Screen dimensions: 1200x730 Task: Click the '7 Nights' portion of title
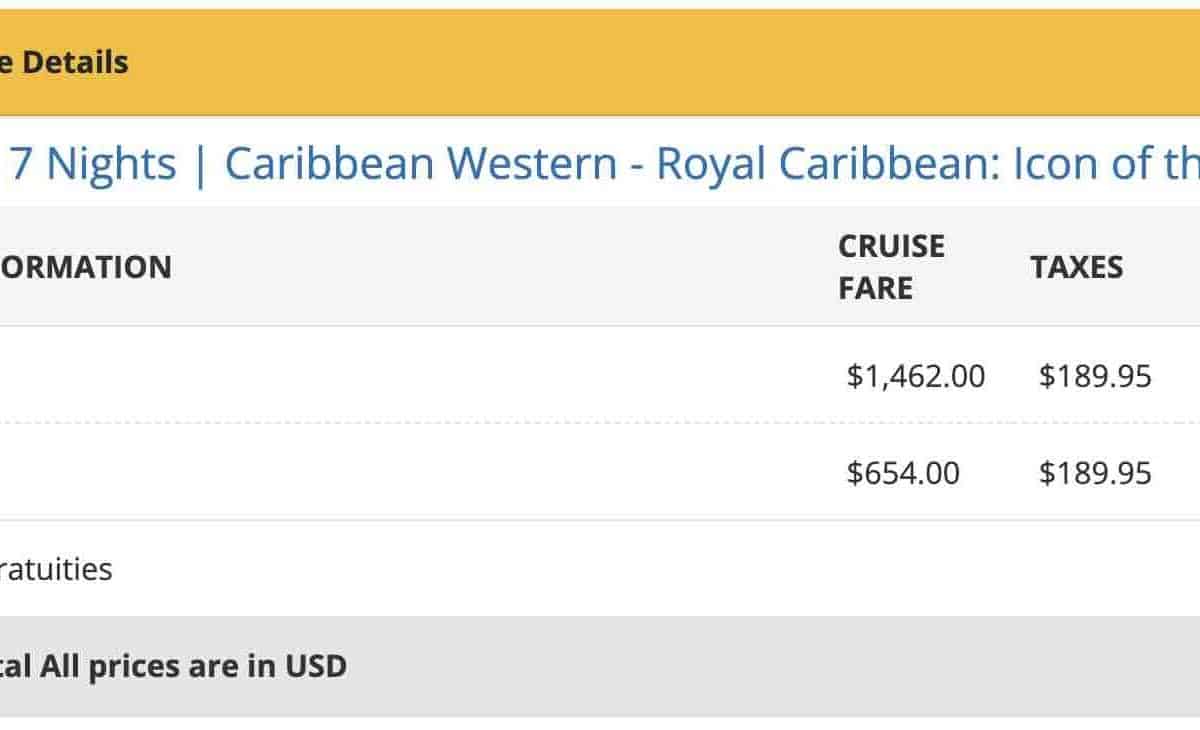pos(92,163)
